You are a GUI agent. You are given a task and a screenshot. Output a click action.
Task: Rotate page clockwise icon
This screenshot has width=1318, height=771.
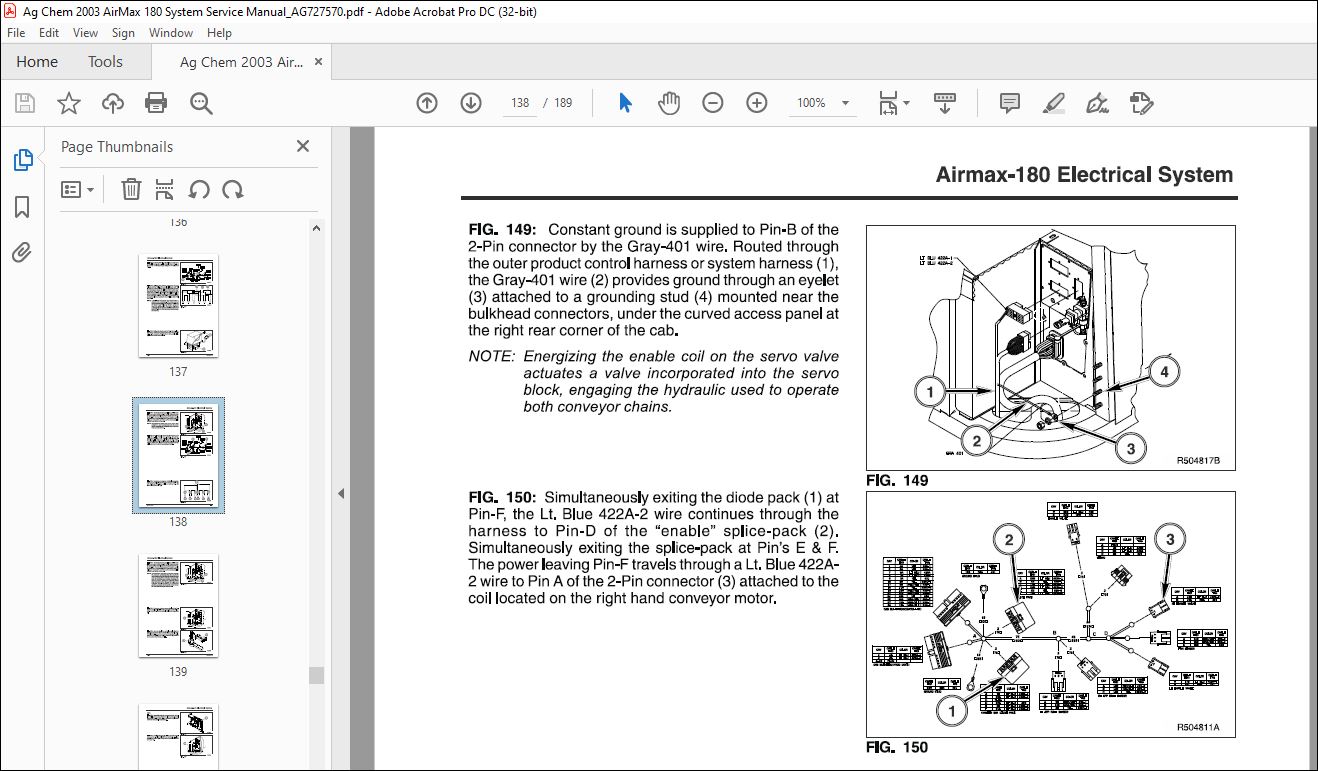[x=233, y=189]
